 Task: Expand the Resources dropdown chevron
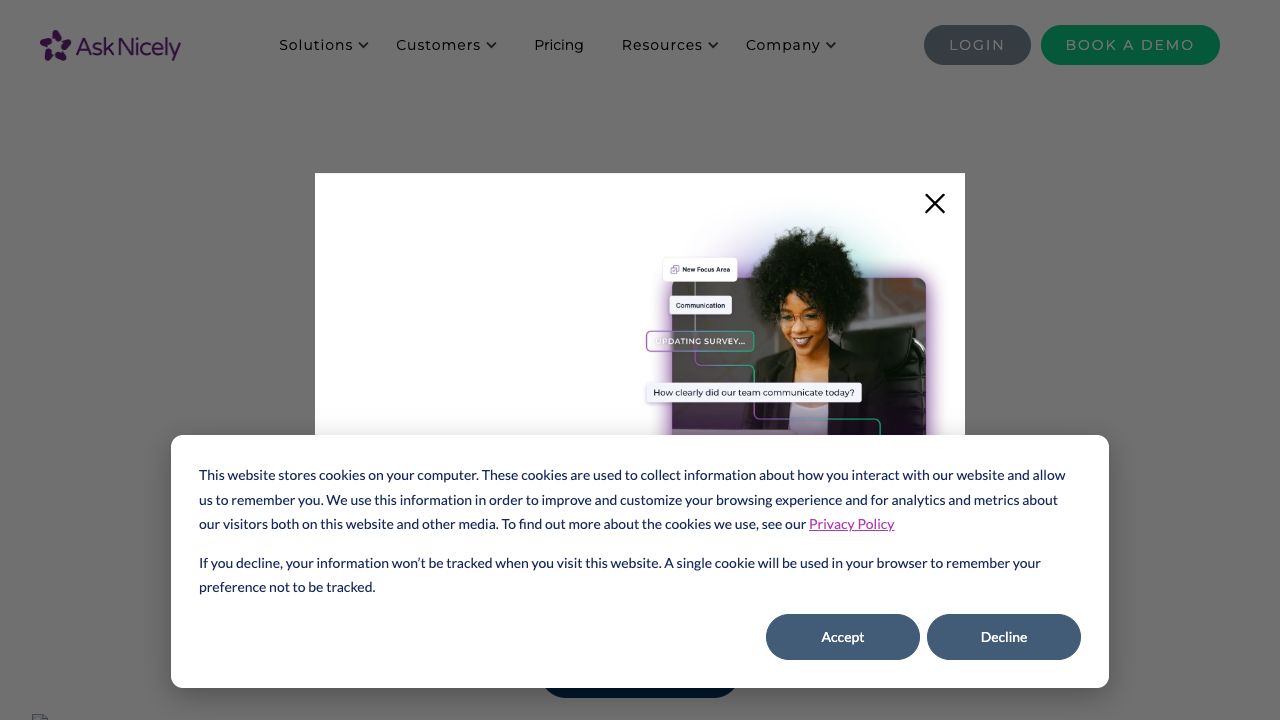pyautogui.click(x=713, y=45)
